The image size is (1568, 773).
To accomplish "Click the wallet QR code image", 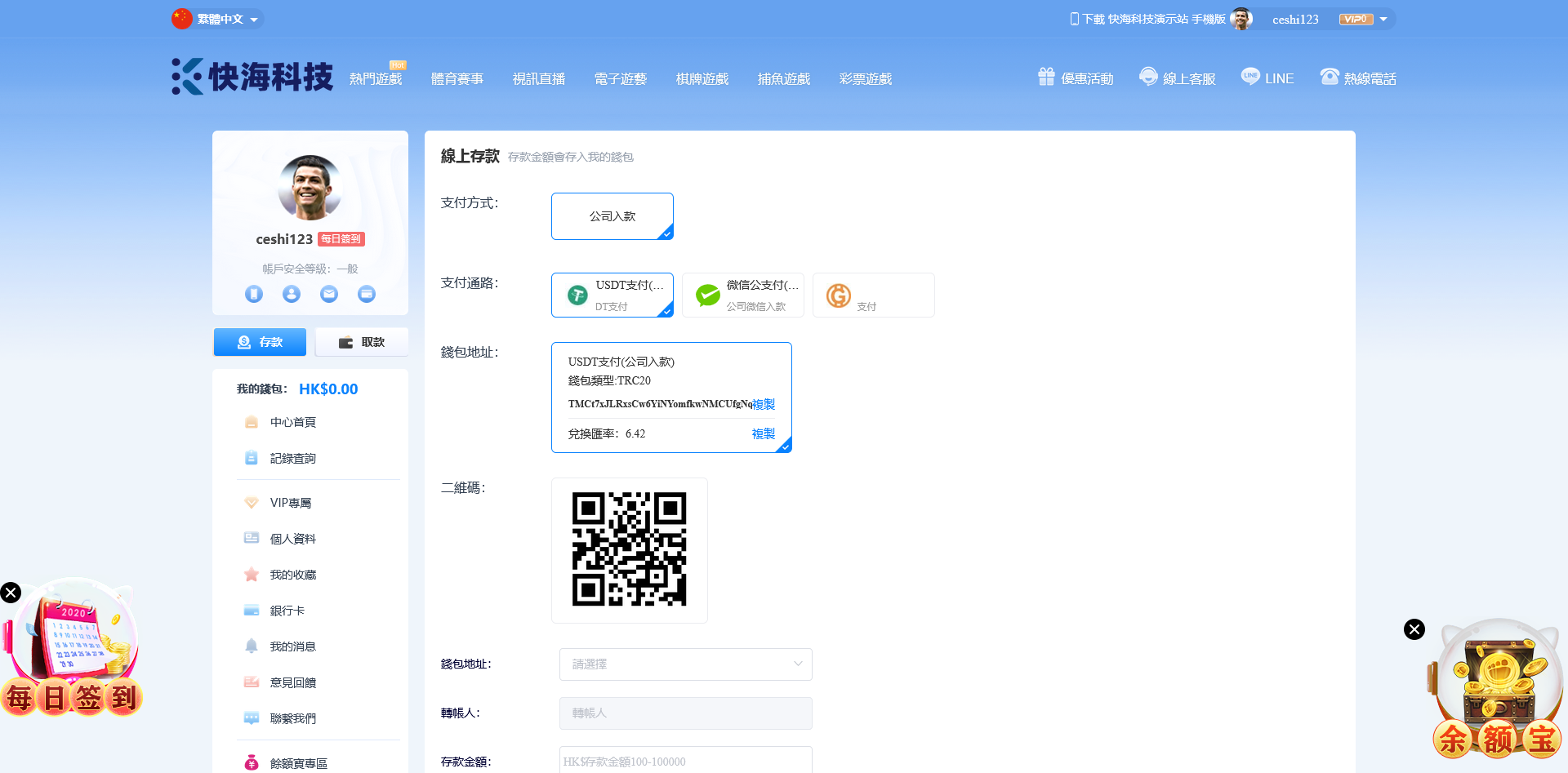I will pos(629,549).
